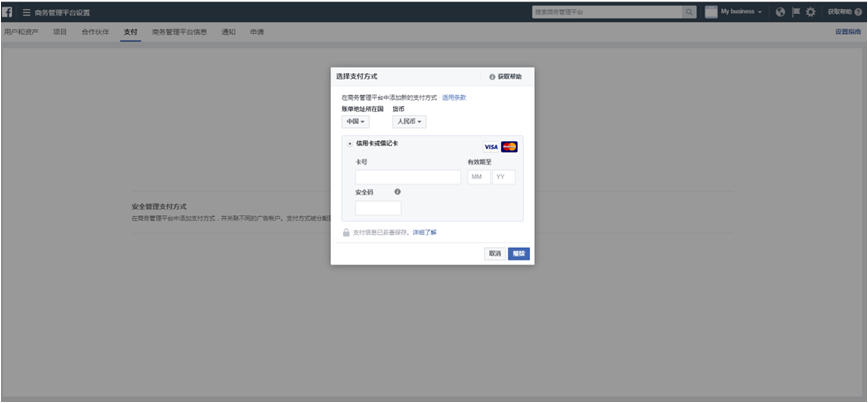Switch to the 用户和资产 tab
The image size is (868, 403).
21,32
